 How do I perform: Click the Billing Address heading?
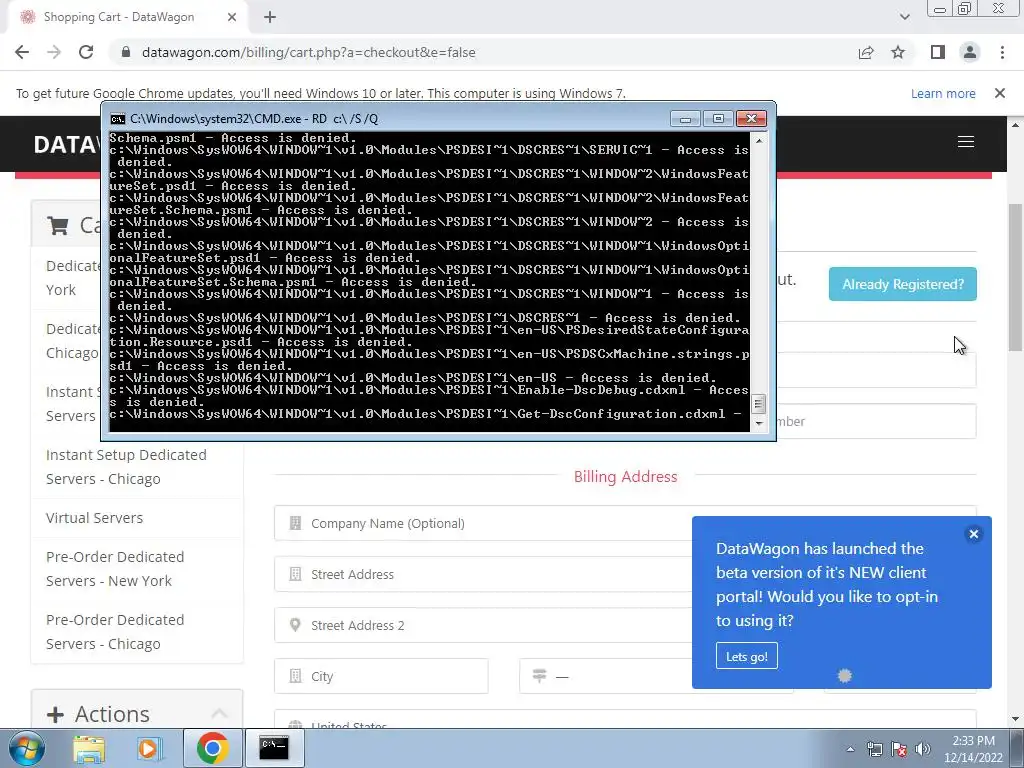tap(625, 477)
